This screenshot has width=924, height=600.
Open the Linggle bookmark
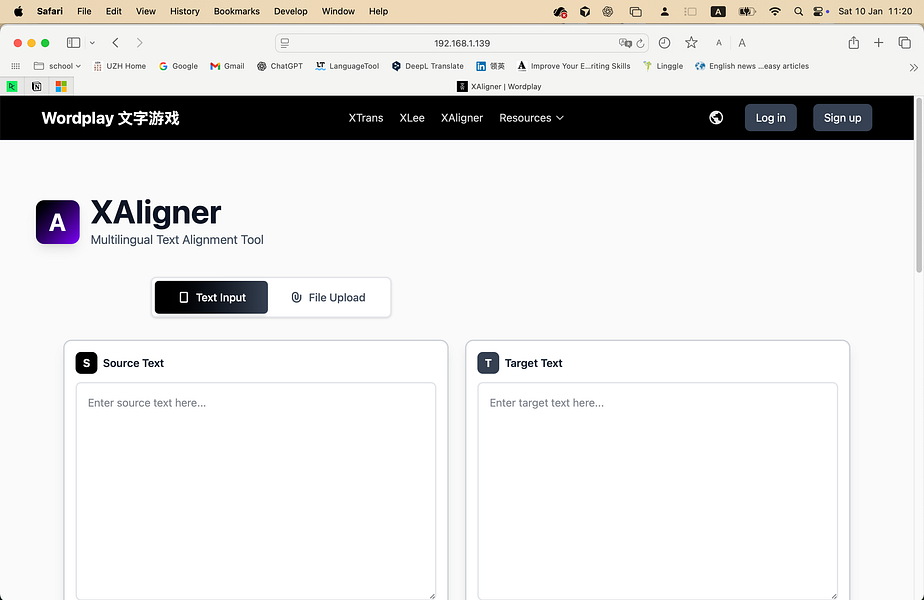click(663, 66)
